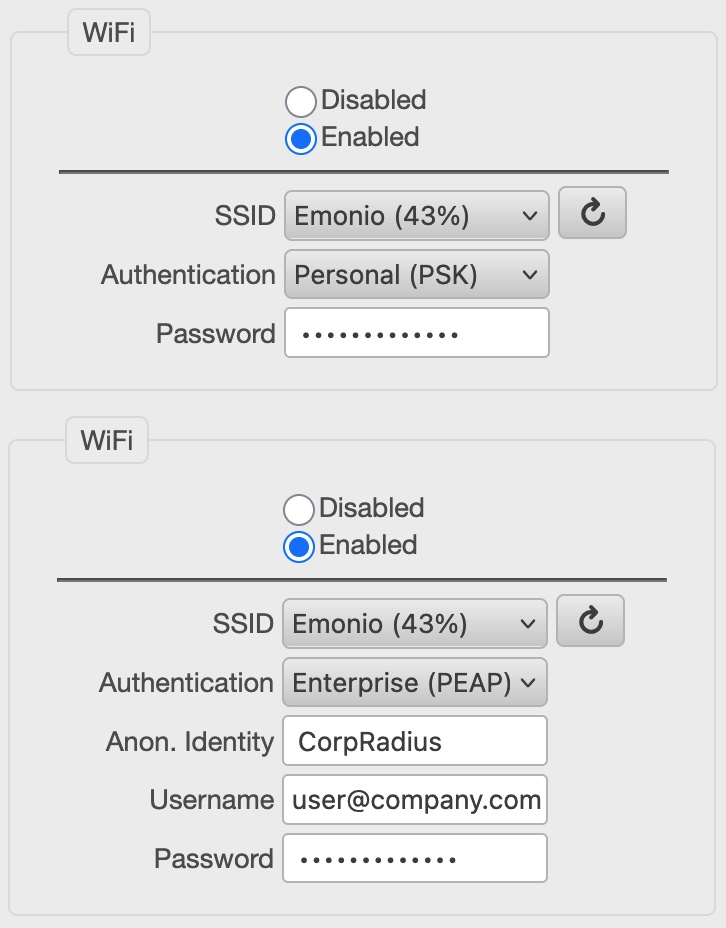Open the SSID dropdown above Personal (PSK) authentication
The width and height of the screenshot is (726, 928).
pos(416,215)
